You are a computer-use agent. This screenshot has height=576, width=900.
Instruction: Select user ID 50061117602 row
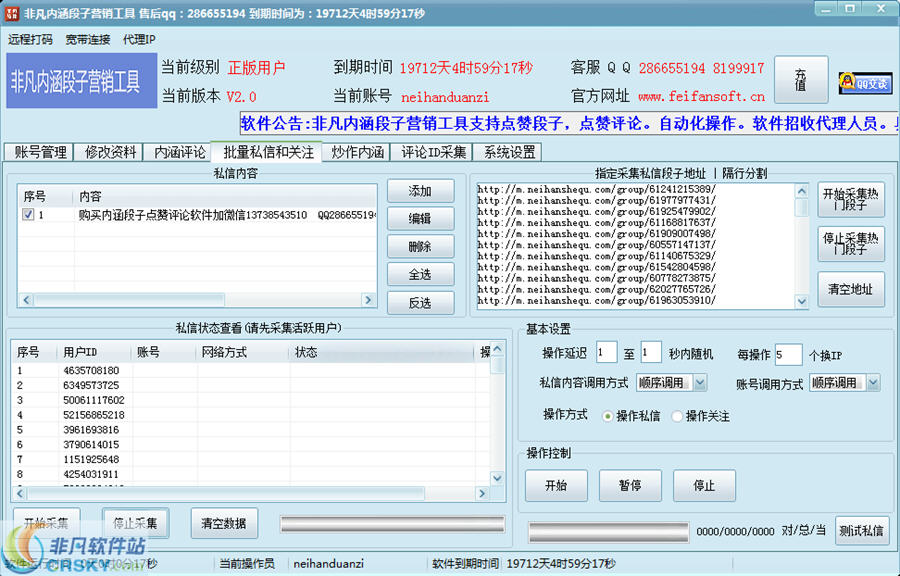click(251, 400)
